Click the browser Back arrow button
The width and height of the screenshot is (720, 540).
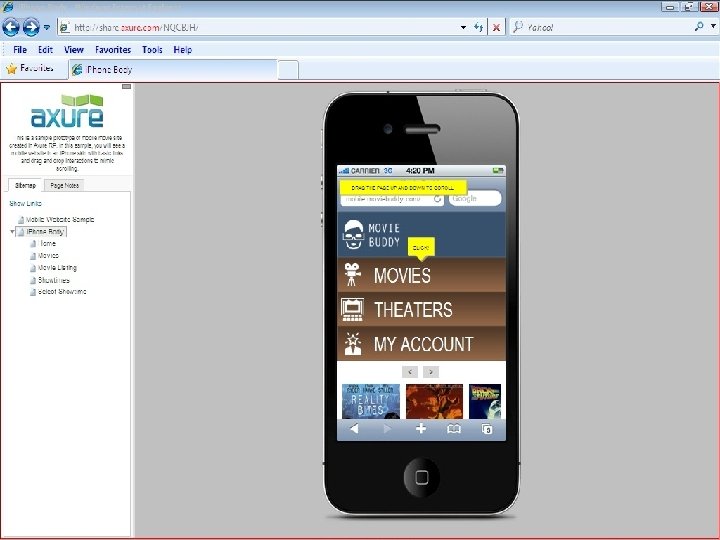coord(11,27)
